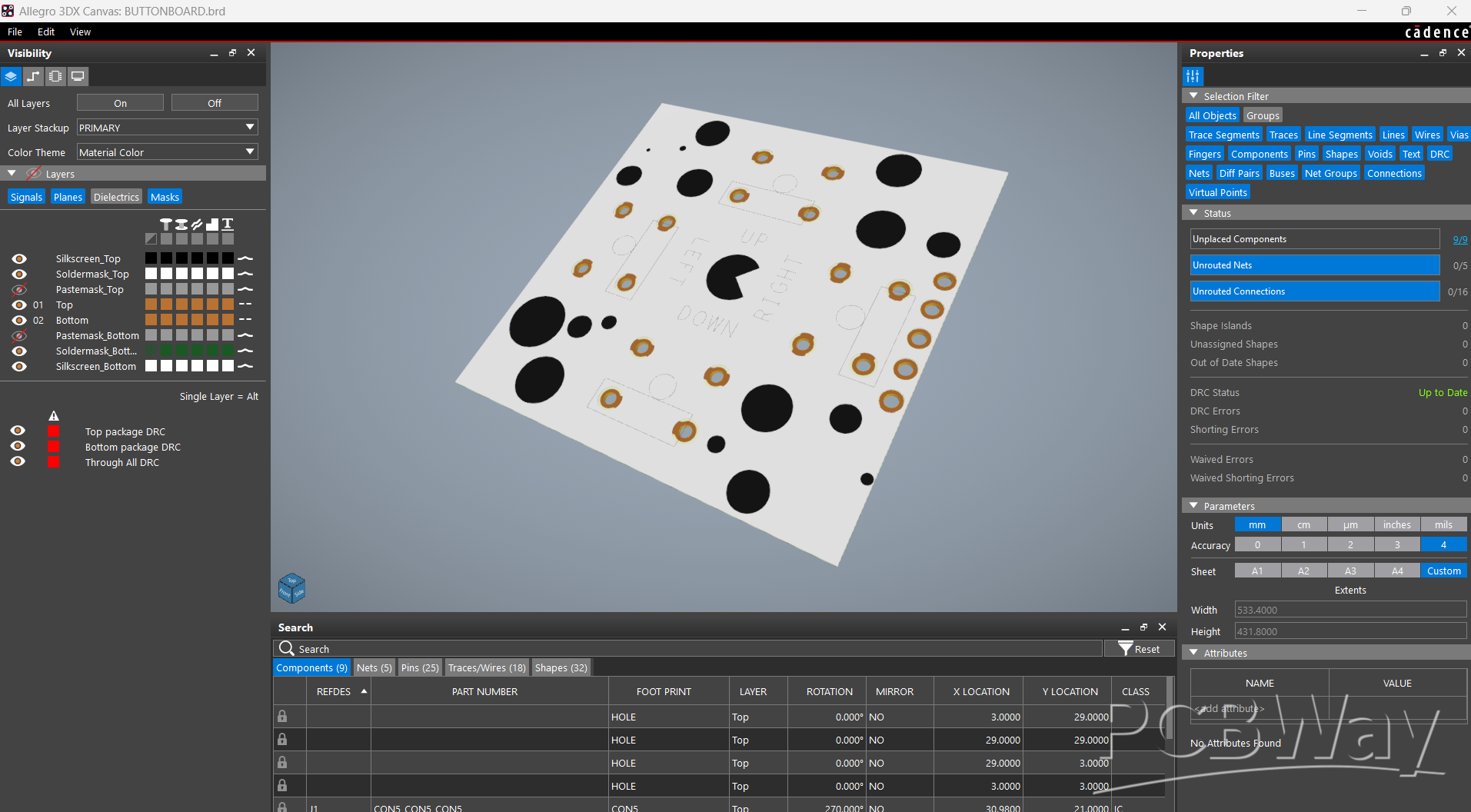1471x812 pixels.
Task: Show the Pastemask_Top layer
Action: (19, 290)
